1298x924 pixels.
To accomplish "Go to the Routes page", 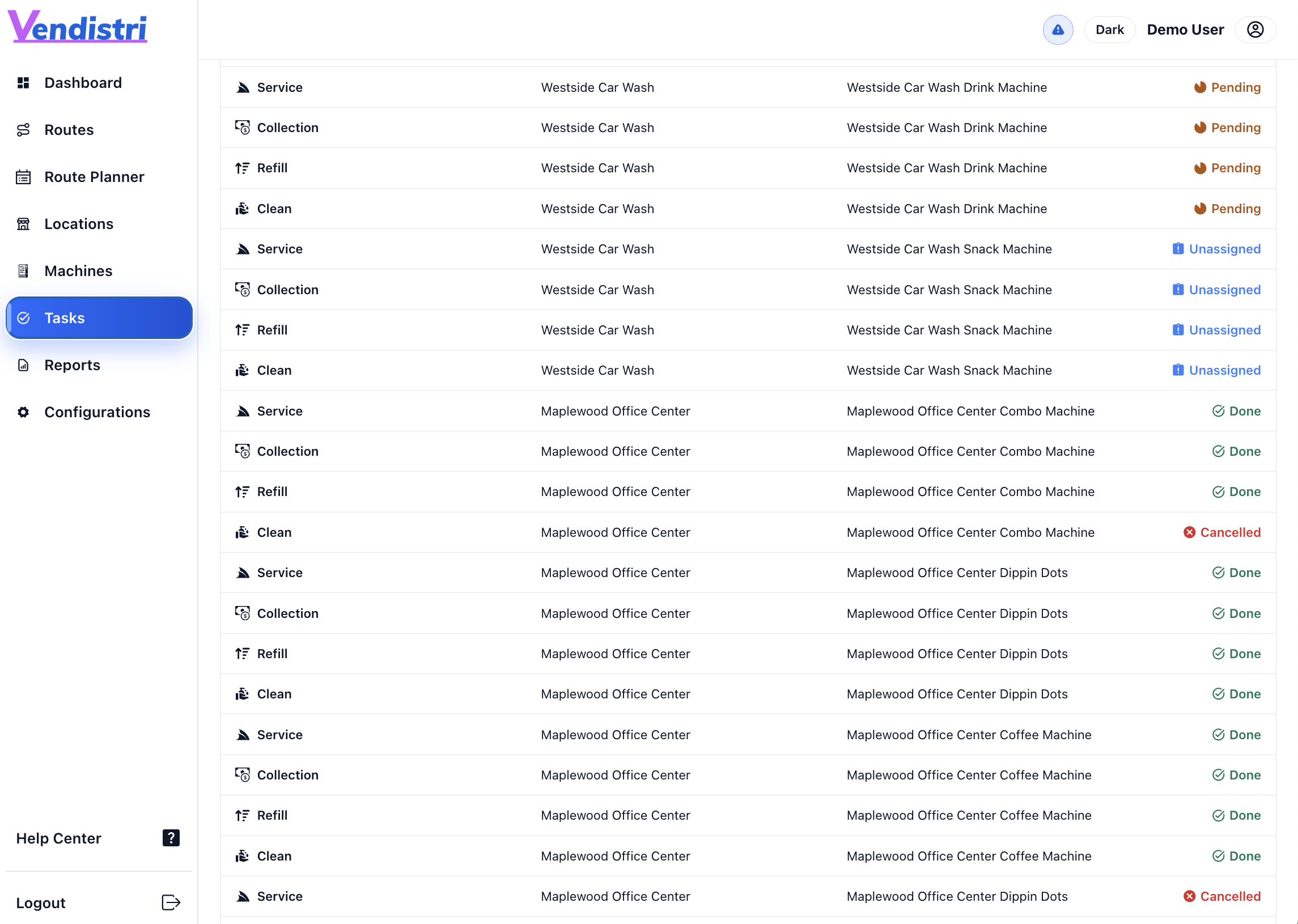I will click(69, 130).
